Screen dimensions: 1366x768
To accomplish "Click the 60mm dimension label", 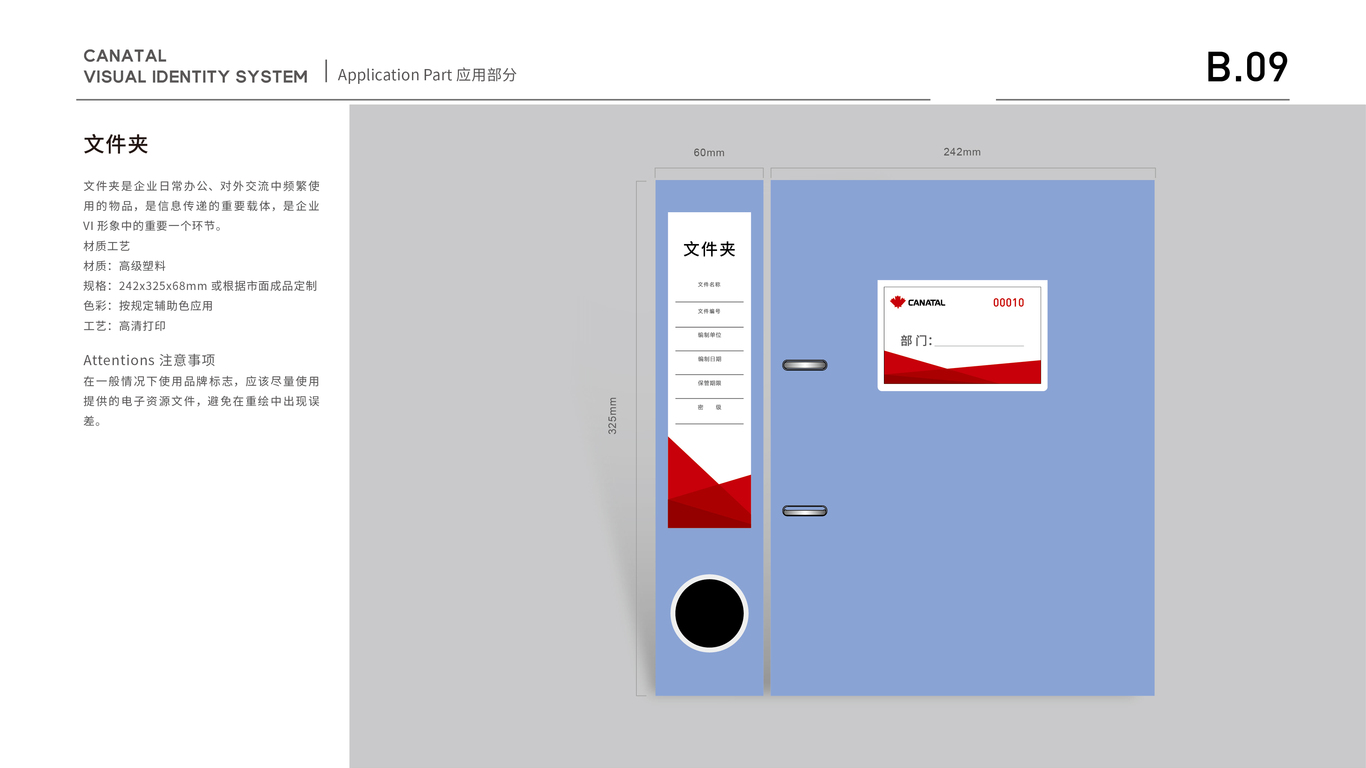I will click(709, 153).
